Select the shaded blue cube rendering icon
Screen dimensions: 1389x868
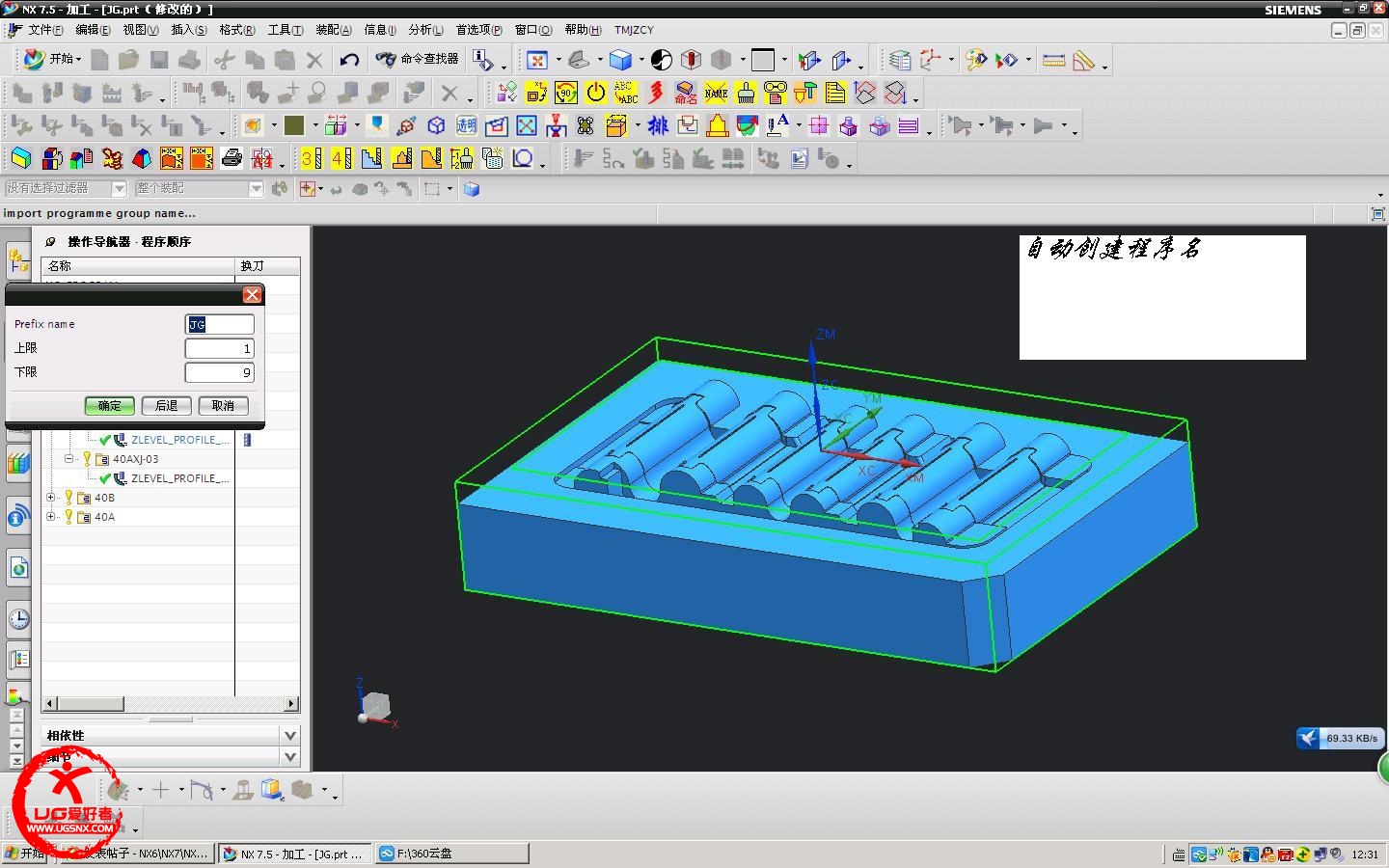[620, 60]
